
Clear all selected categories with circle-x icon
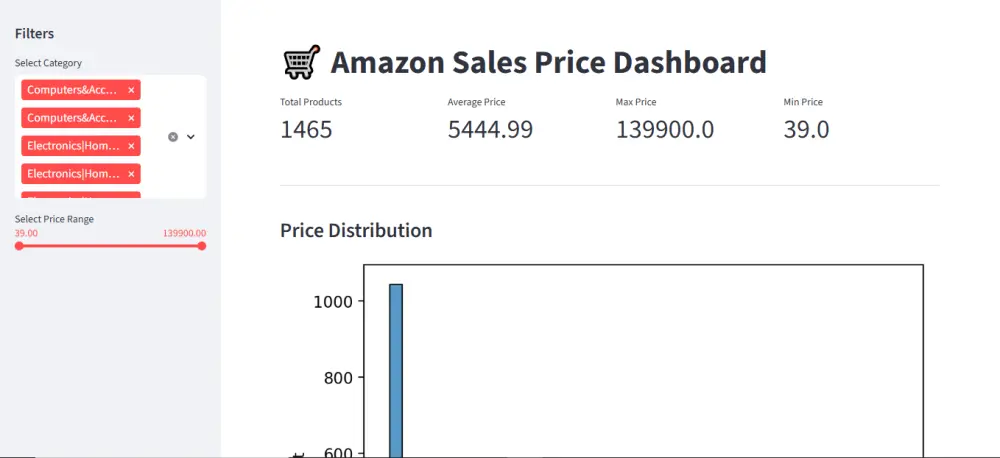pyautogui.click(x=173, y=136)
